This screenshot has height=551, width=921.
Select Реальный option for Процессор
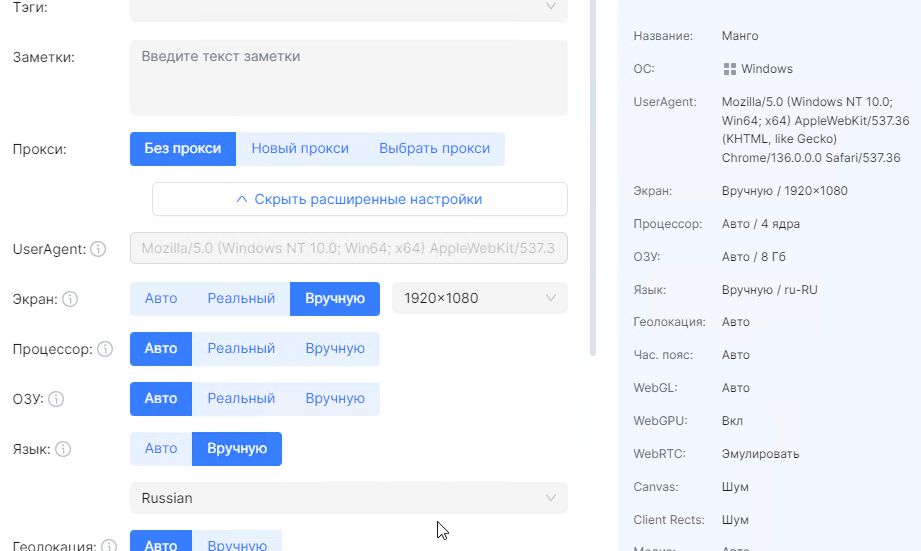241,348
